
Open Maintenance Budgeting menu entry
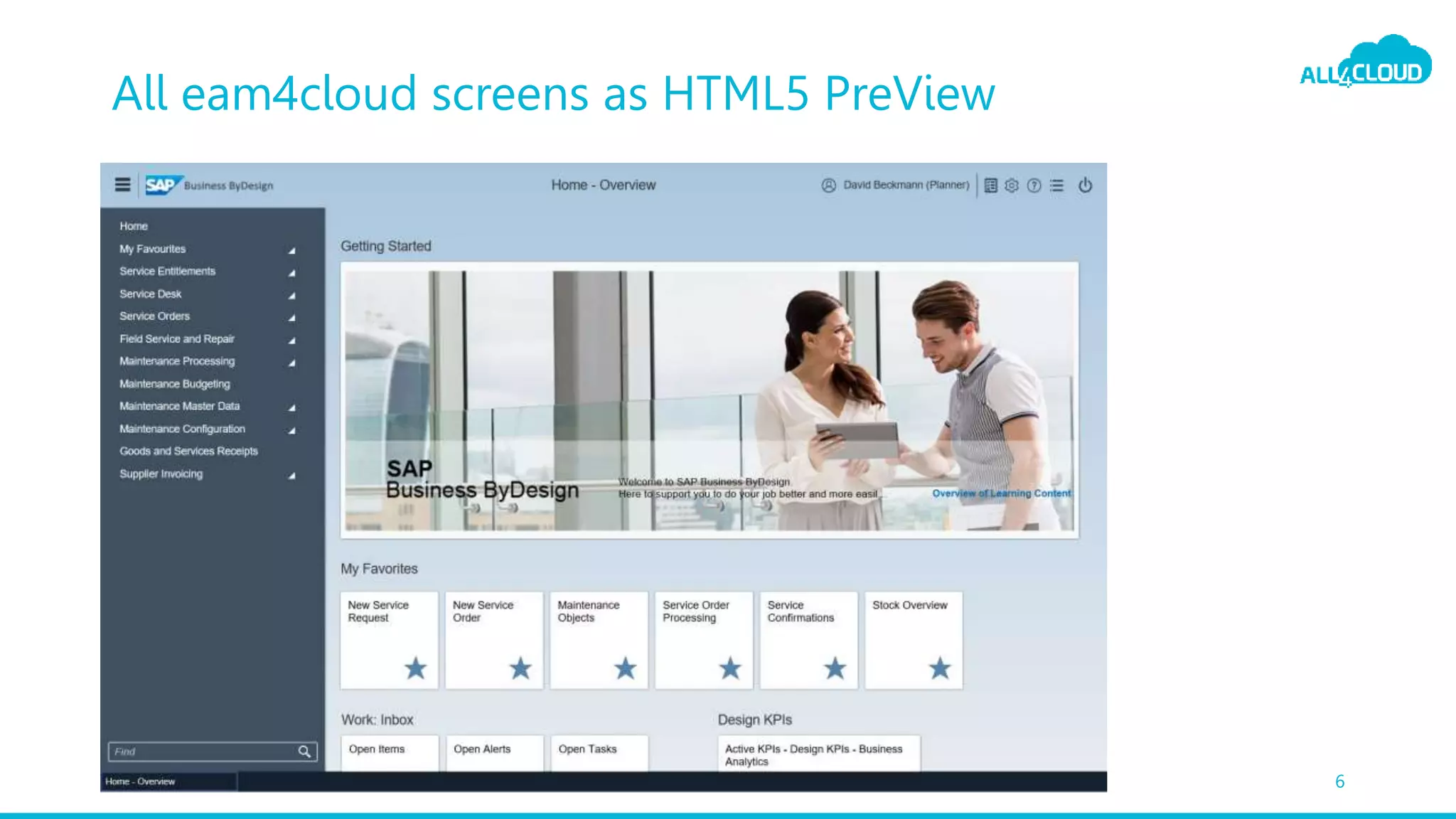coord(174,384)
